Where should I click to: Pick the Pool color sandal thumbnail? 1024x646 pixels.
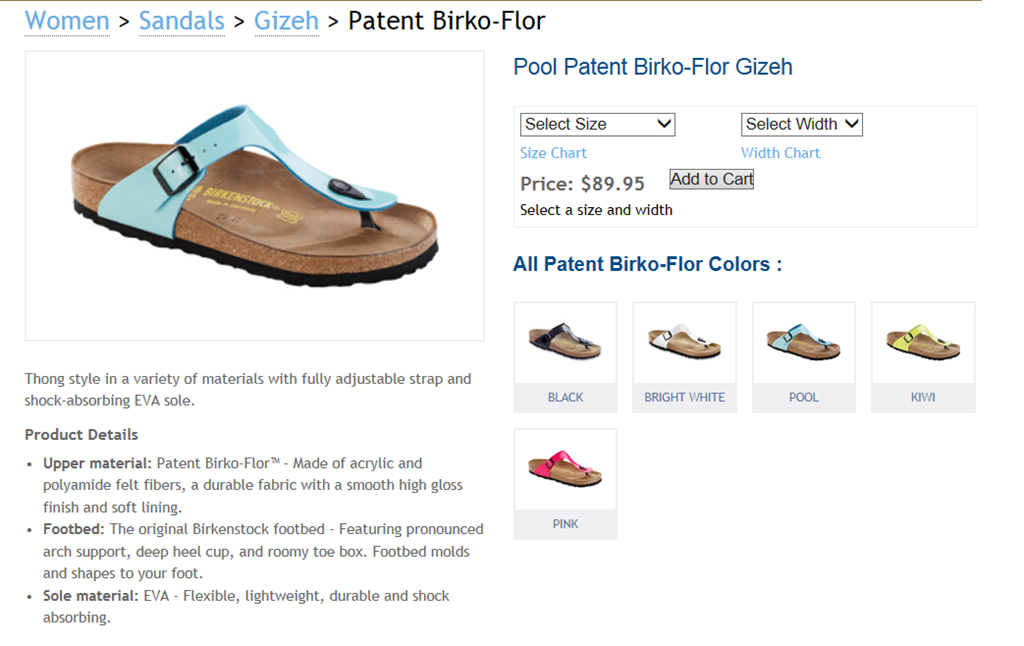(803, 343)
